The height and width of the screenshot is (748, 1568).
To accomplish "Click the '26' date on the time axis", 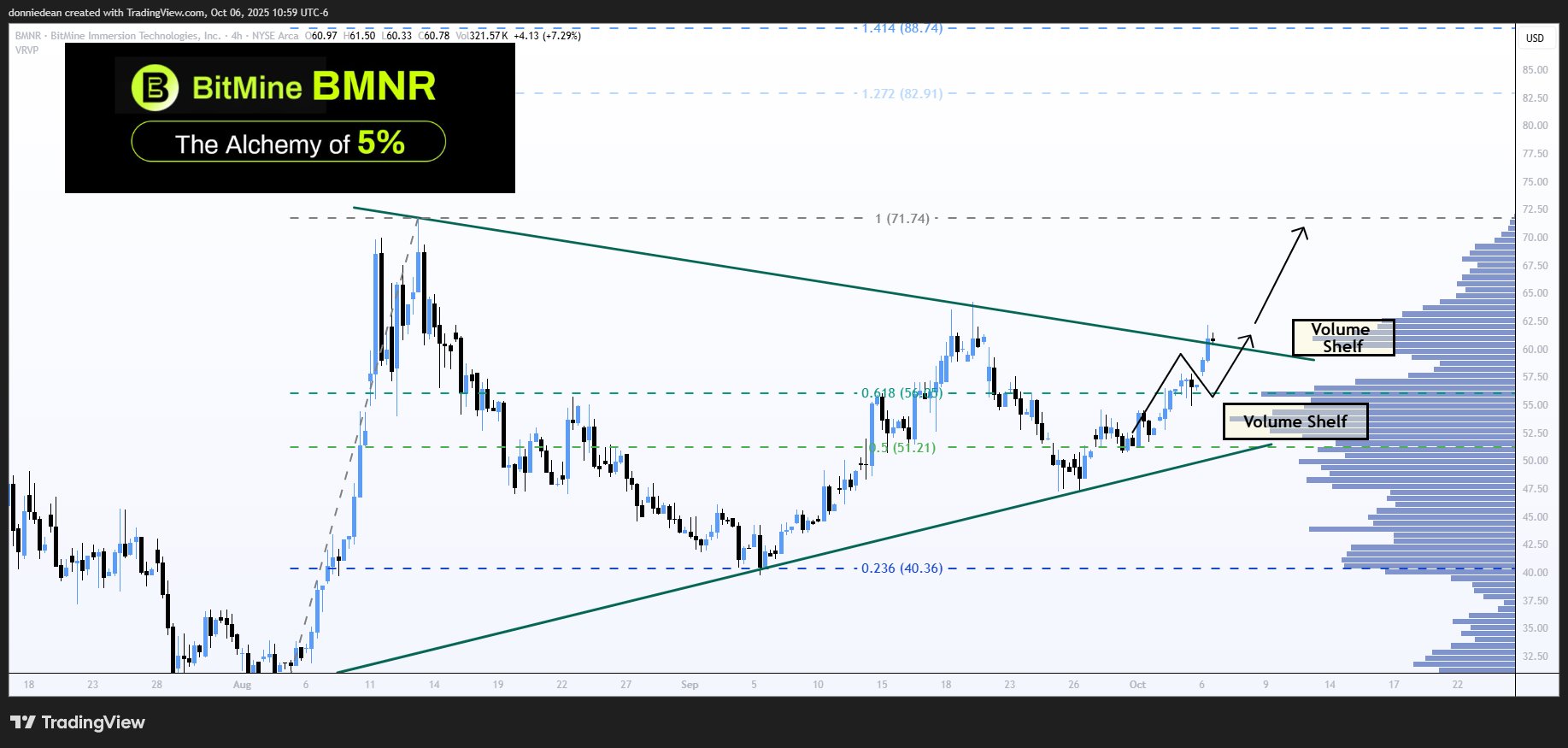I will click(1074, 685).
